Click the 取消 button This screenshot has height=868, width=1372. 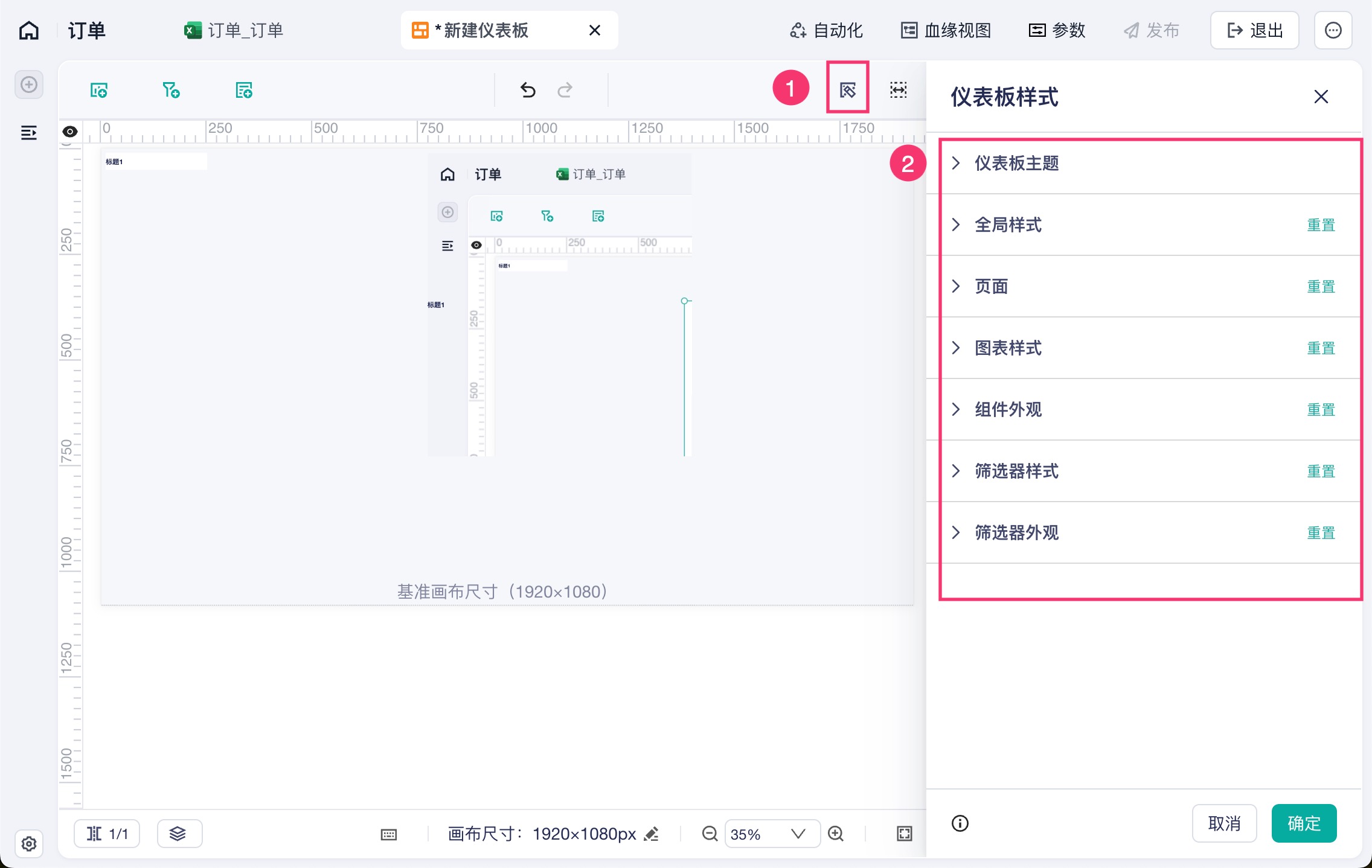(1225, 823)
